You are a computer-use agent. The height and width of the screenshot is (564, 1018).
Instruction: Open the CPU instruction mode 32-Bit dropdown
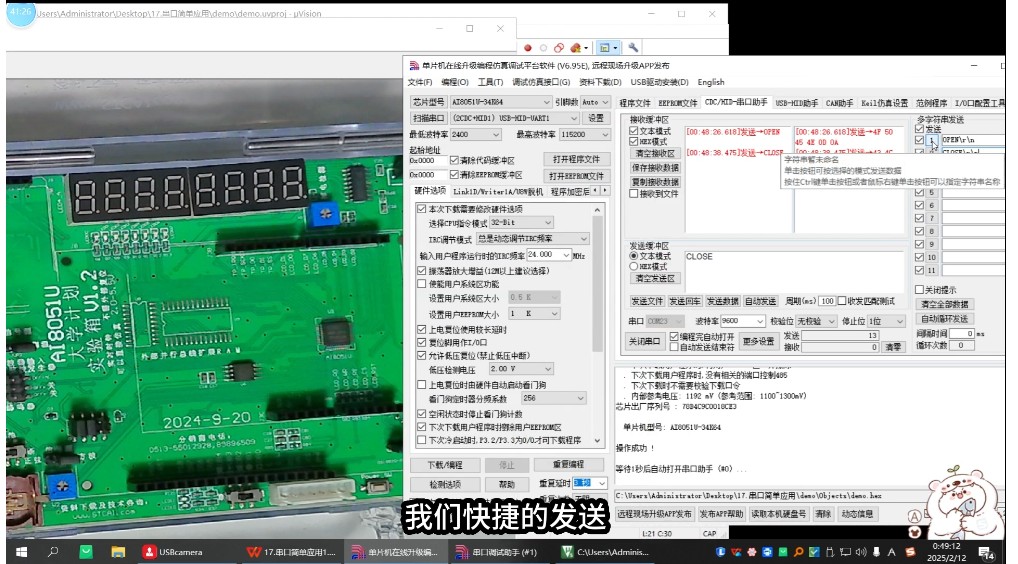(522, 223)
